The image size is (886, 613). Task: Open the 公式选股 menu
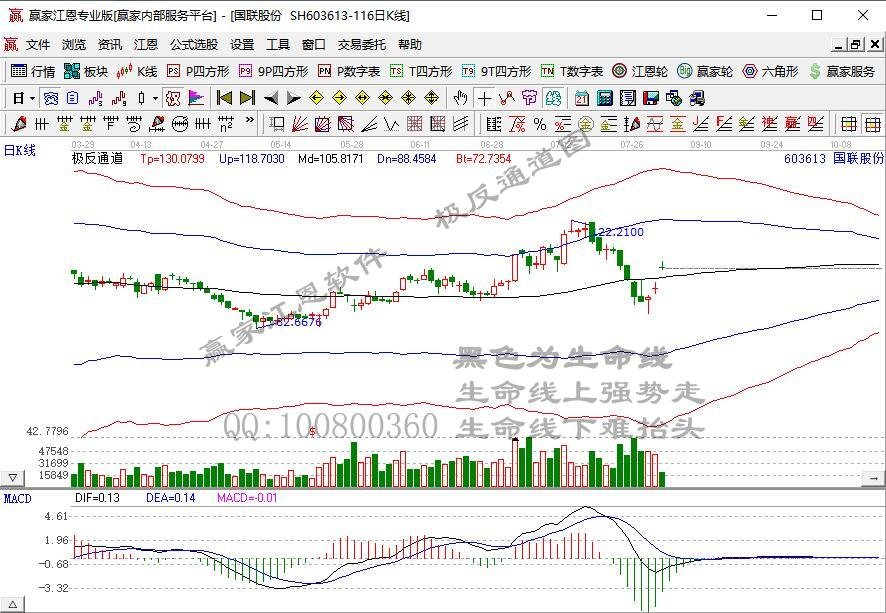(194, 45)
